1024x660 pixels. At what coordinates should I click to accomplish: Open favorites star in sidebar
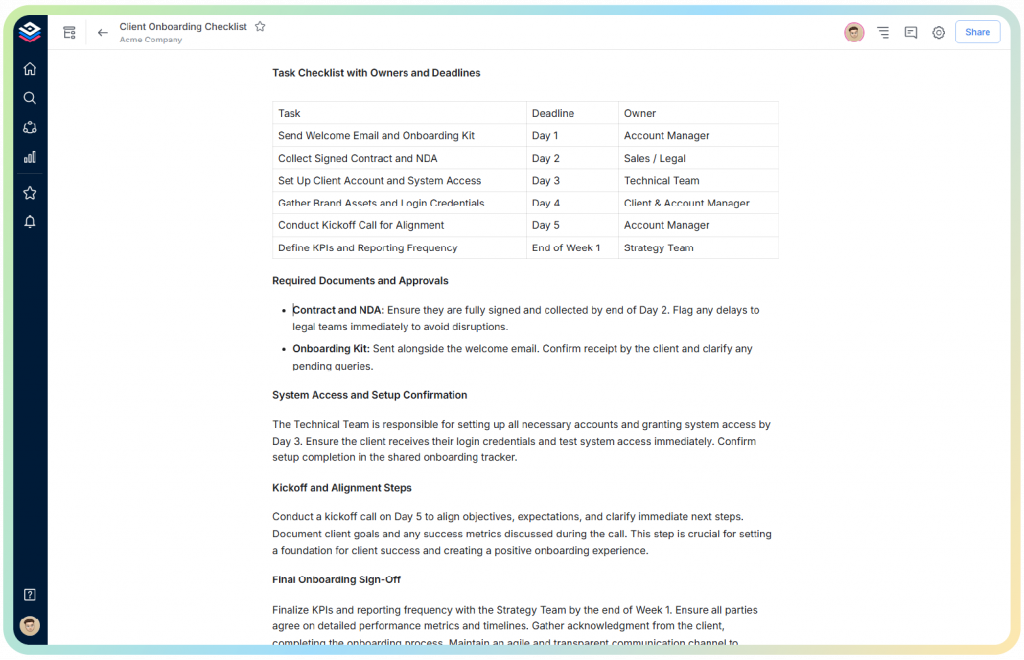(x=29, y=193)
